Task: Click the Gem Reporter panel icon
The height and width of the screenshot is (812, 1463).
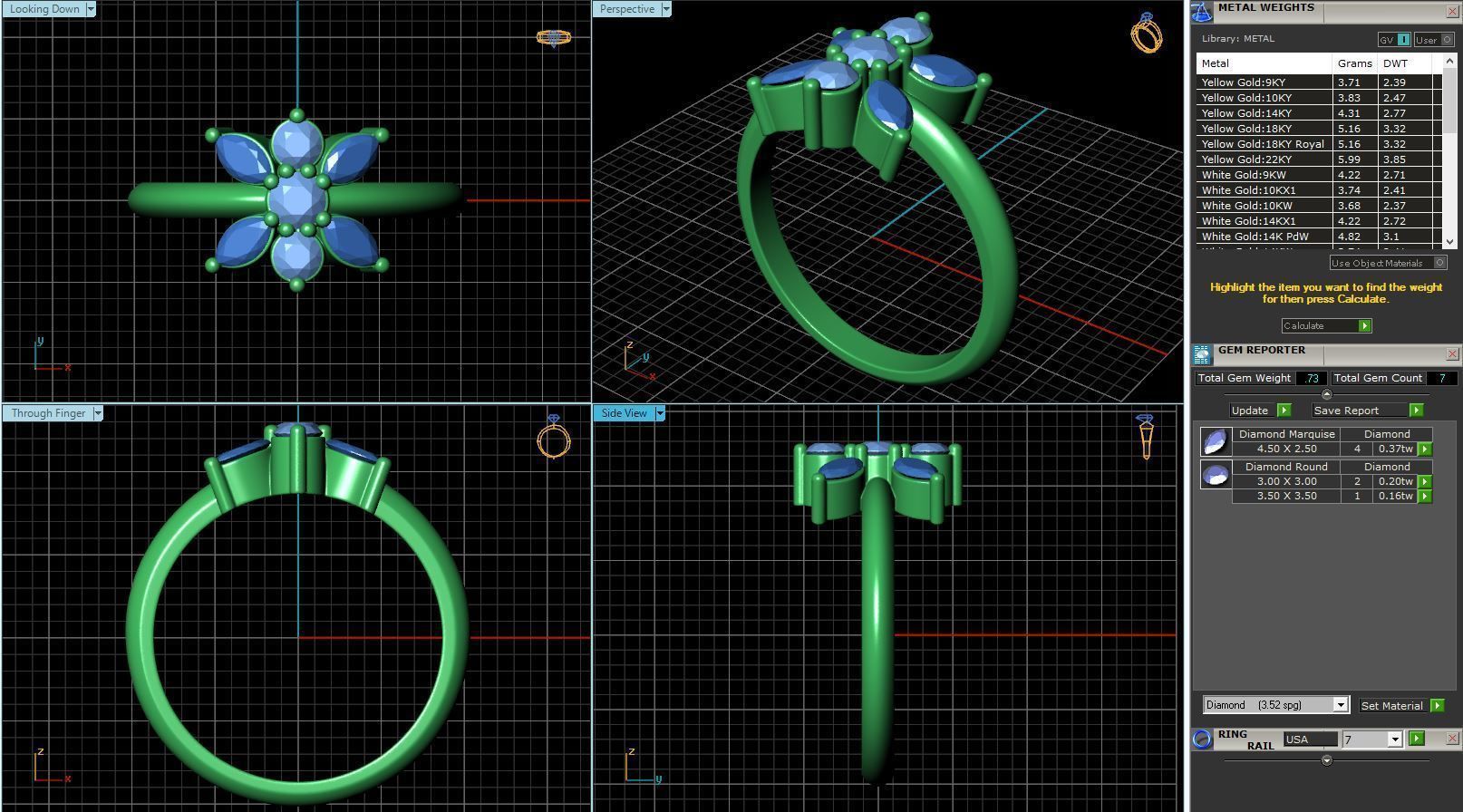Action: point(1202,354)
